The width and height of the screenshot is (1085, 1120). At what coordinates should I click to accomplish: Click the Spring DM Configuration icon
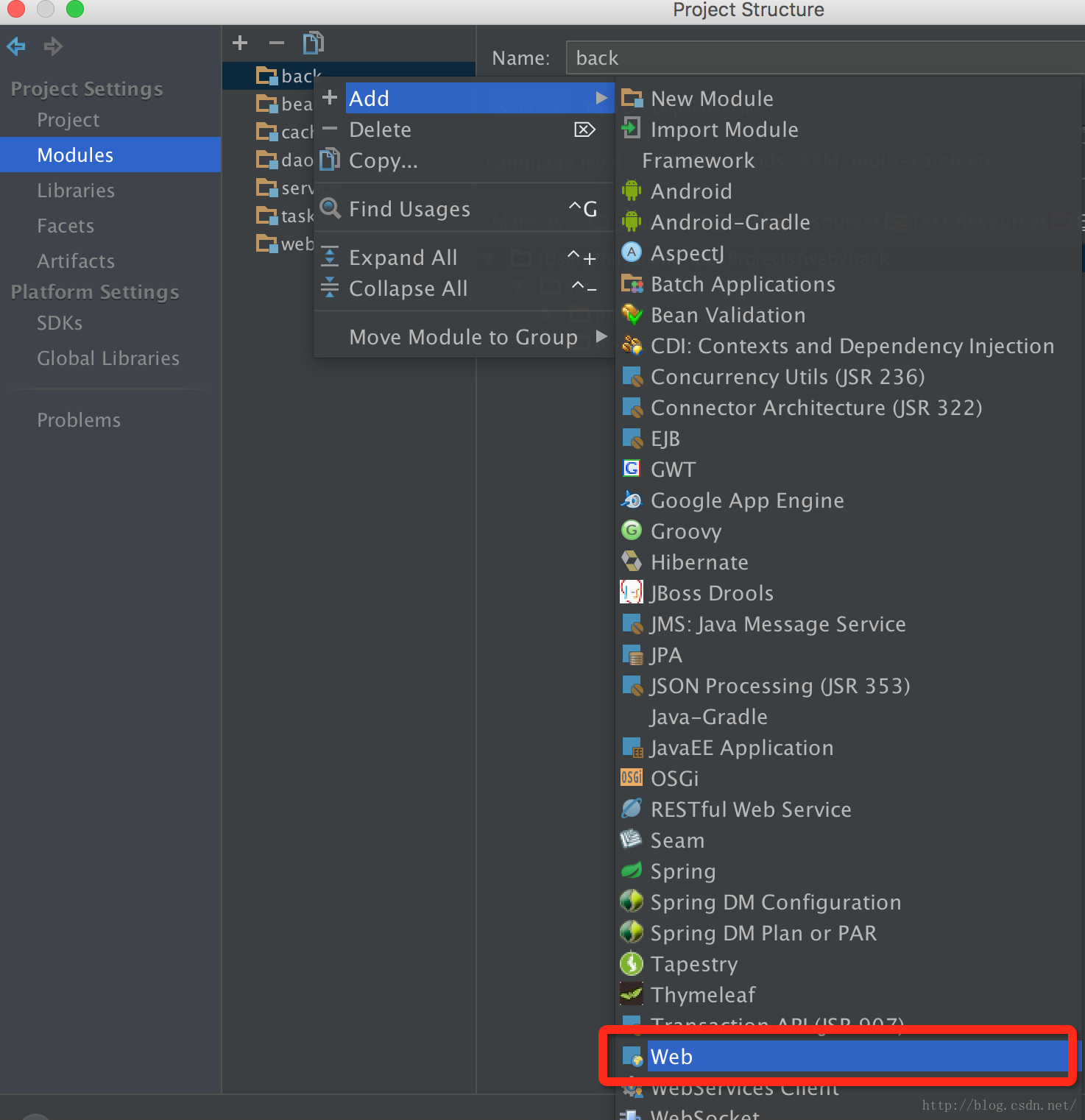coord(632,901)
